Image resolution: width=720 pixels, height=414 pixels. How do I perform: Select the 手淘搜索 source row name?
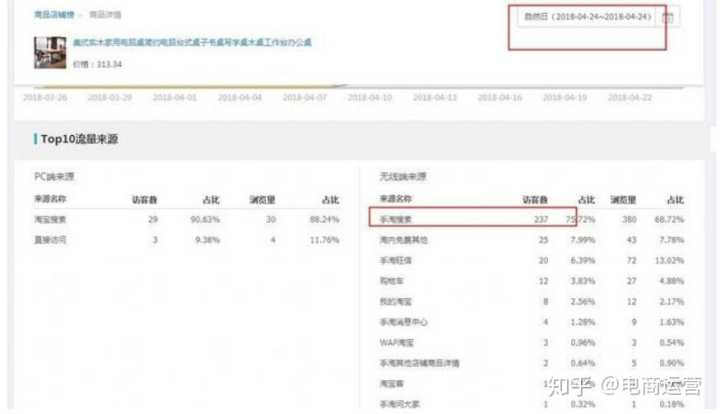[x=395, y=219]
